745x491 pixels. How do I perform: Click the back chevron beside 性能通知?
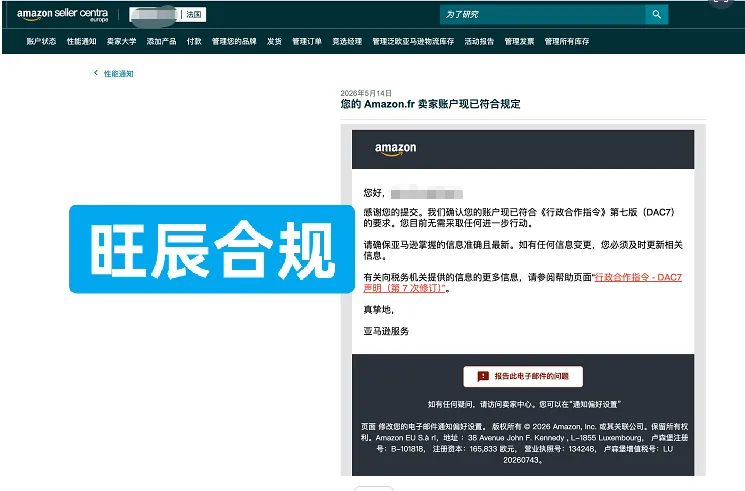(x=96, y=73)
